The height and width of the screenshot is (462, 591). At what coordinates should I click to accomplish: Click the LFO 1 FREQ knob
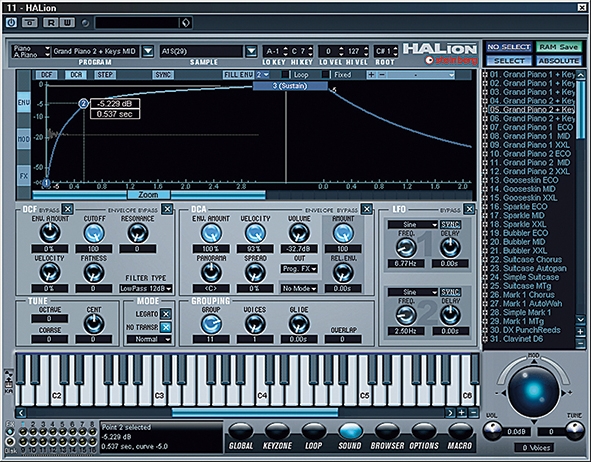[406, 248]
